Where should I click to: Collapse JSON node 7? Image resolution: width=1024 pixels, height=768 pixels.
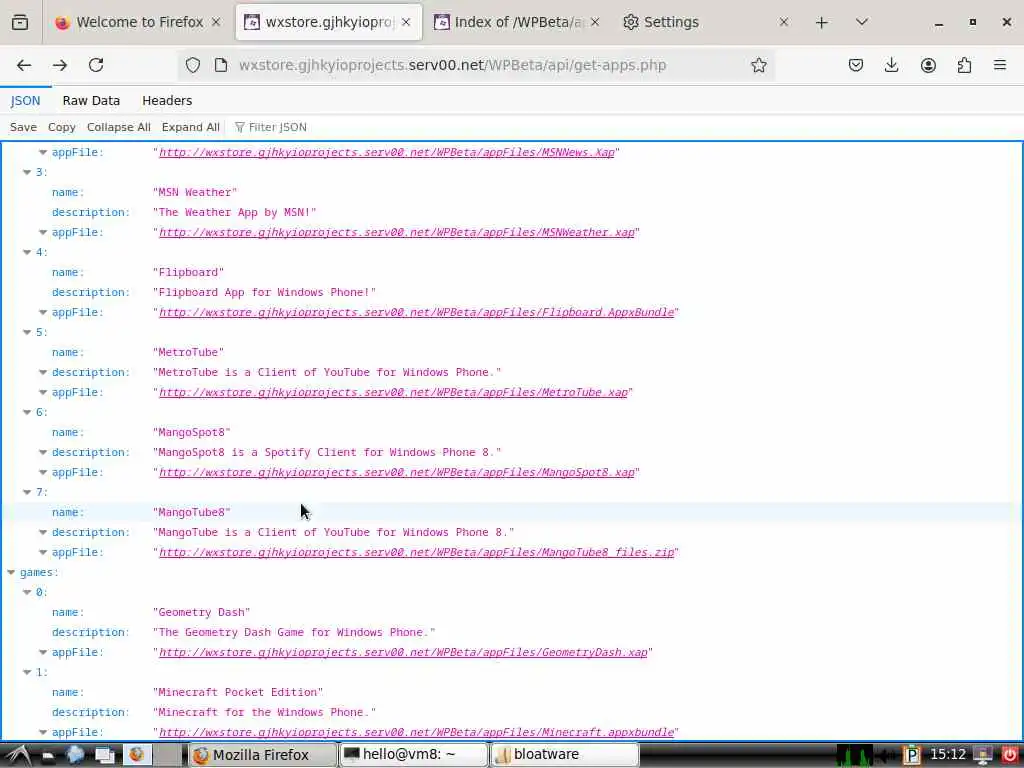click(x=27, y=492)
